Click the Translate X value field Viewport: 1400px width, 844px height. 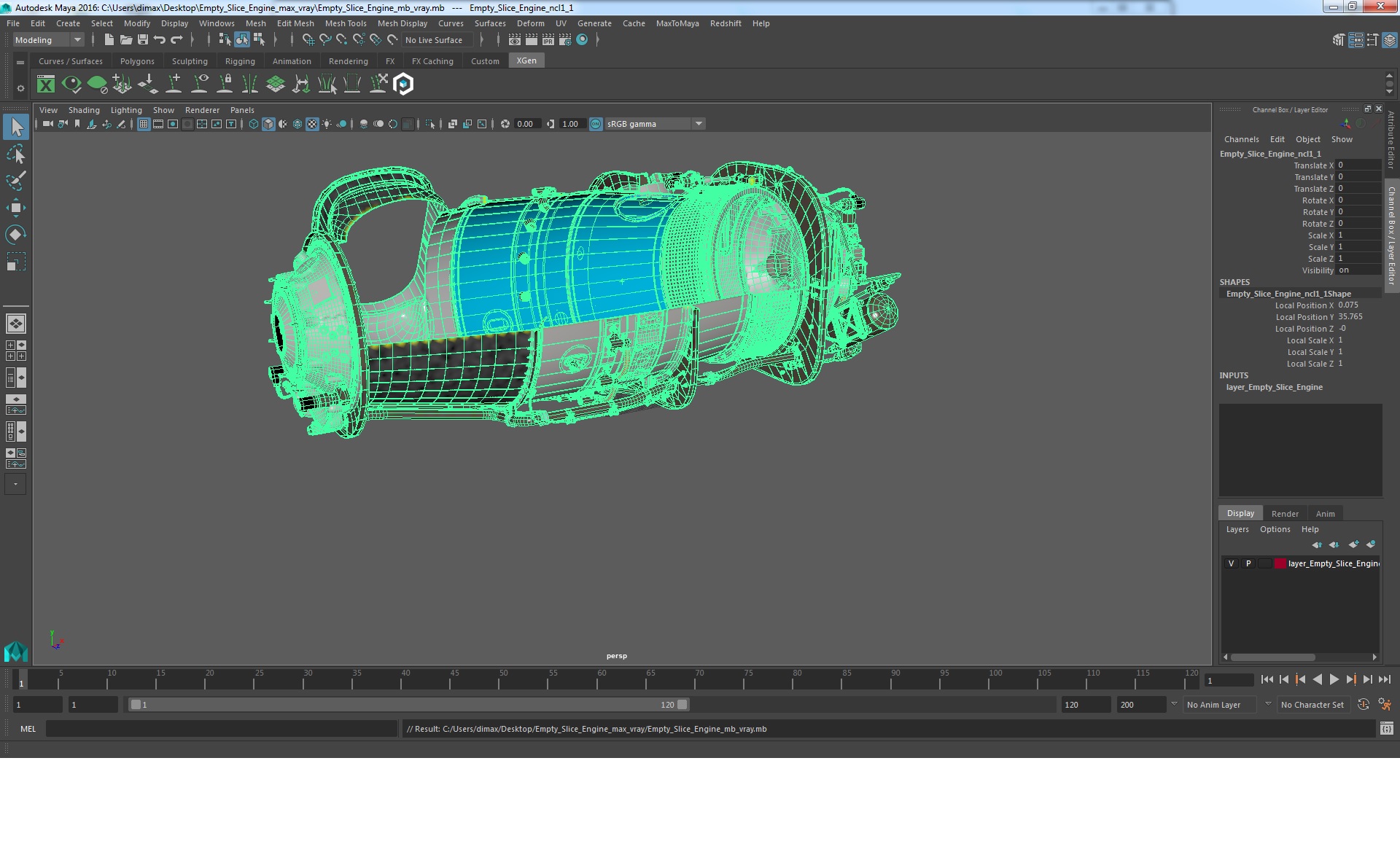tap(1358, 165)
